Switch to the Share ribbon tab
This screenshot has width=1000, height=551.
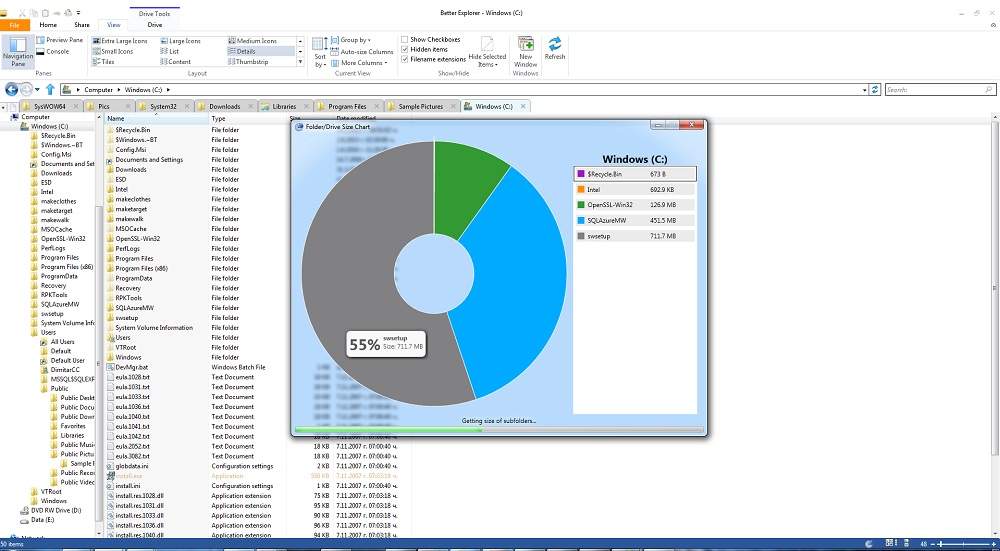point(82,25)
